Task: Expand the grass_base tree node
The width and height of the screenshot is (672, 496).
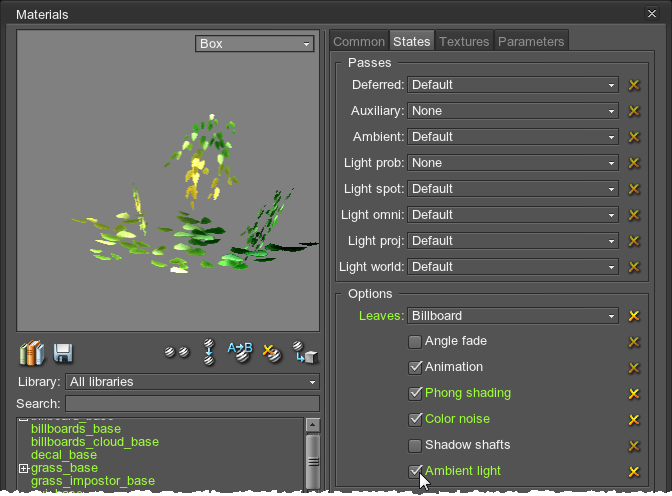Action: (x=23, y=468)
